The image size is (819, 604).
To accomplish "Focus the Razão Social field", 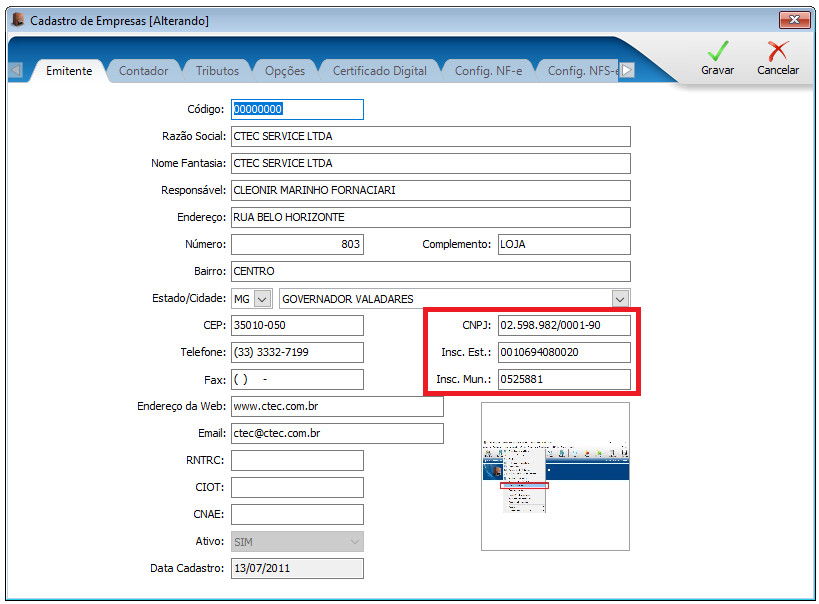I will (431, 136).
